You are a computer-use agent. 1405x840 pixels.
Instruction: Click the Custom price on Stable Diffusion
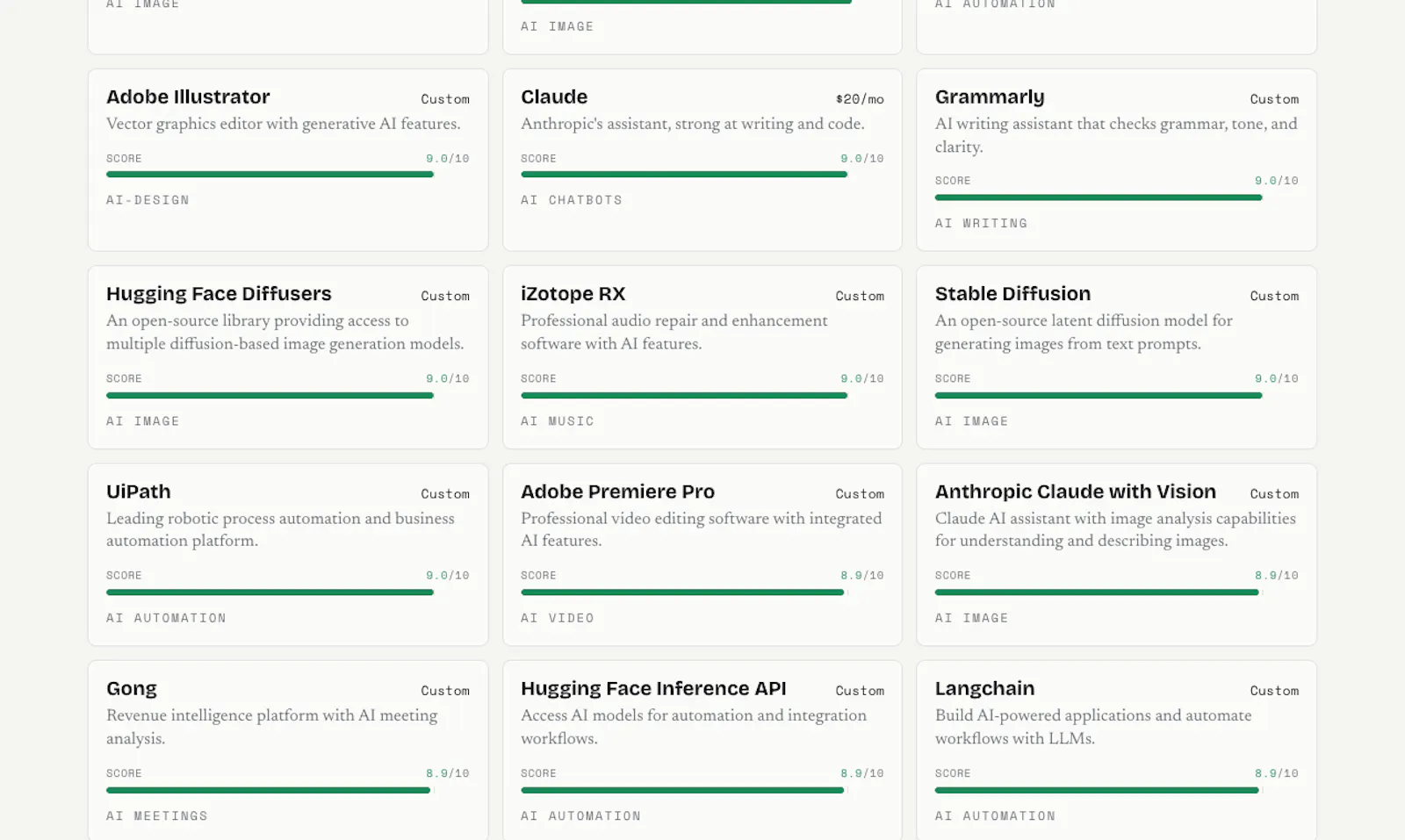1274,296
